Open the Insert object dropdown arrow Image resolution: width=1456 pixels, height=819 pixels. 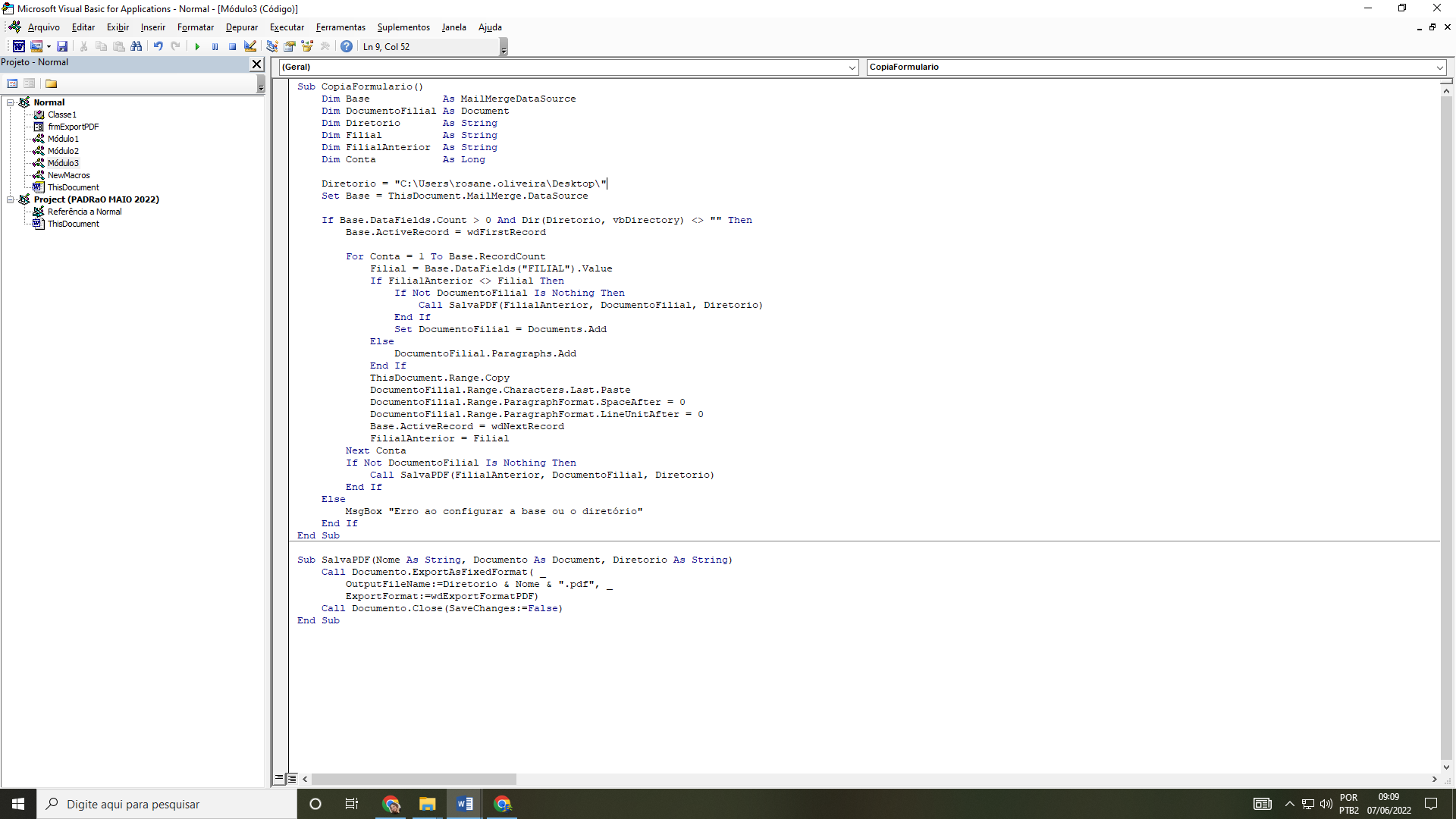pyautogui.click(x=49, y=46)
